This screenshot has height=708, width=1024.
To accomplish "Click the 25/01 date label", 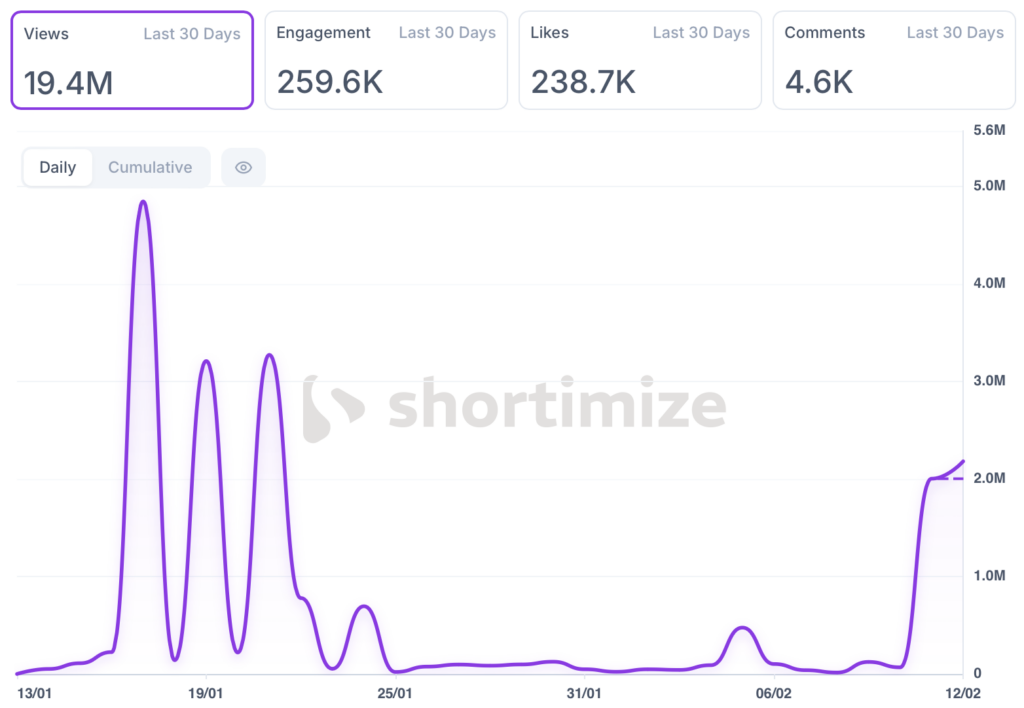I will pyautogui.click(x=395, y=692).
